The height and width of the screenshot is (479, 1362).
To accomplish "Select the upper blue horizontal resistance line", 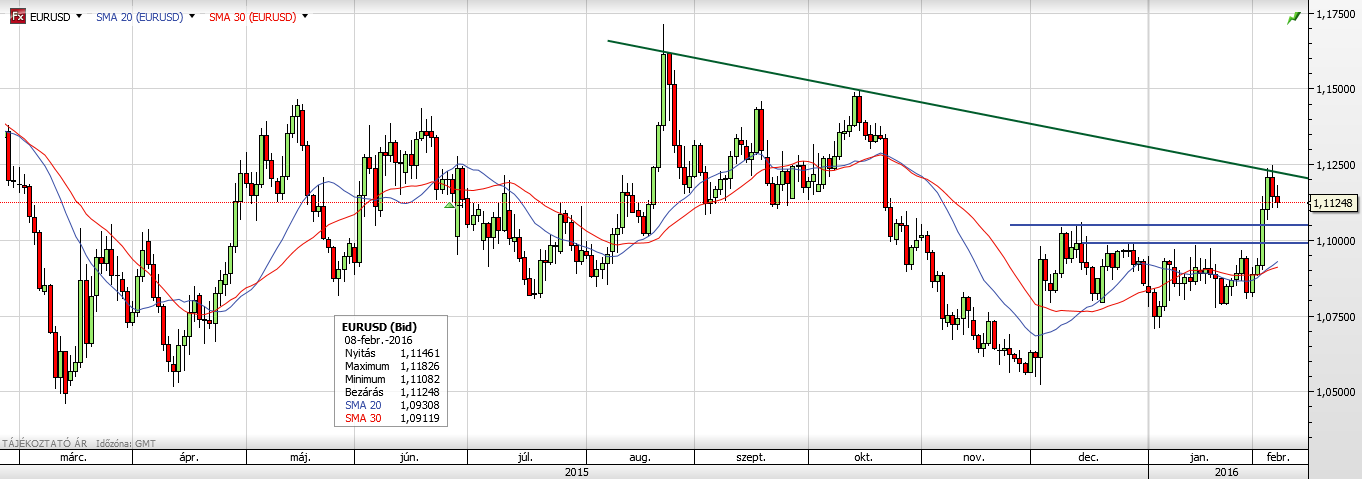I will 1158,225.
